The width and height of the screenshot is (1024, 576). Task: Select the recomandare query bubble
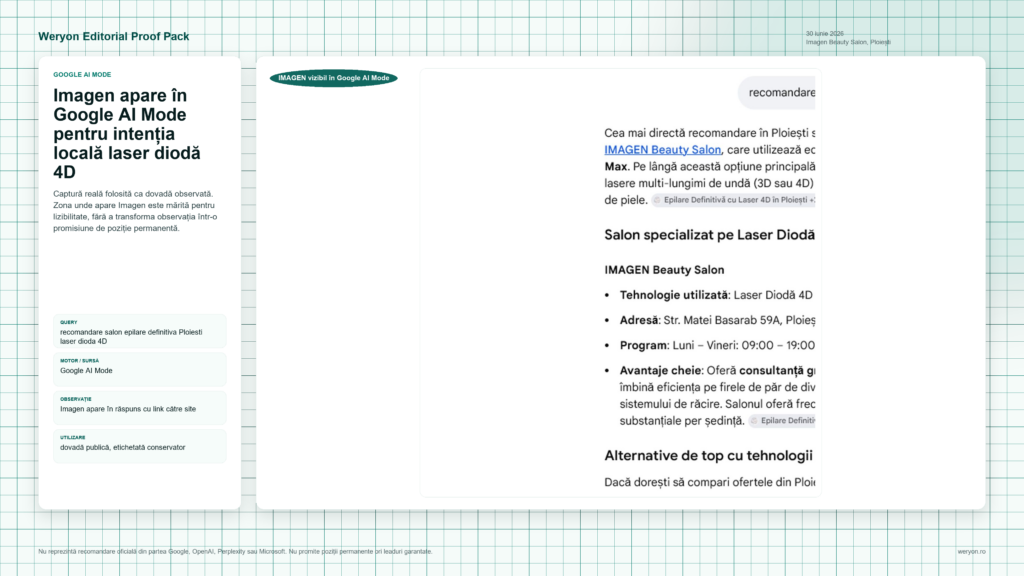[x=776, y=93]
